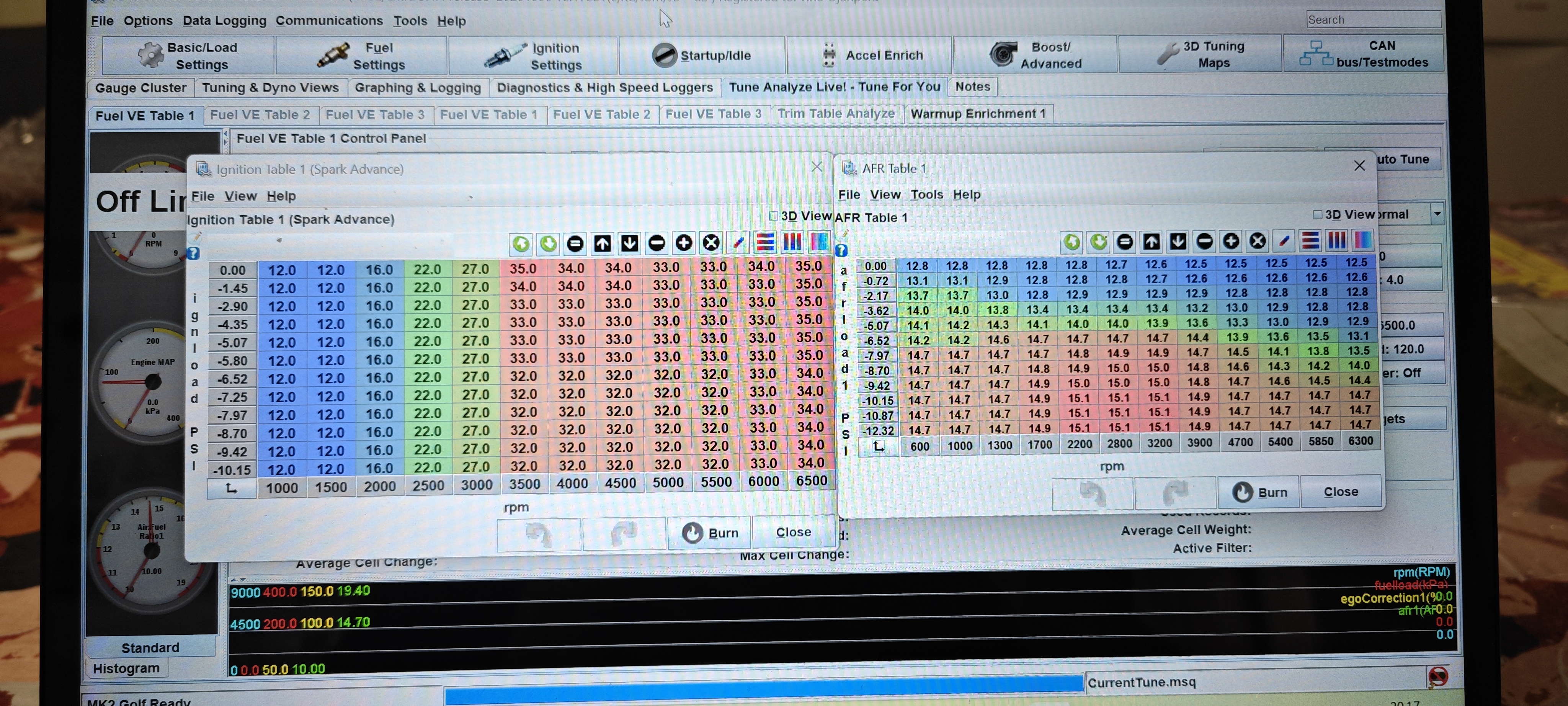This screenshot has height=706, width=1568.
Task: Click decrement down-arrow icon in AFR Table
Action: pos(1178,242)
